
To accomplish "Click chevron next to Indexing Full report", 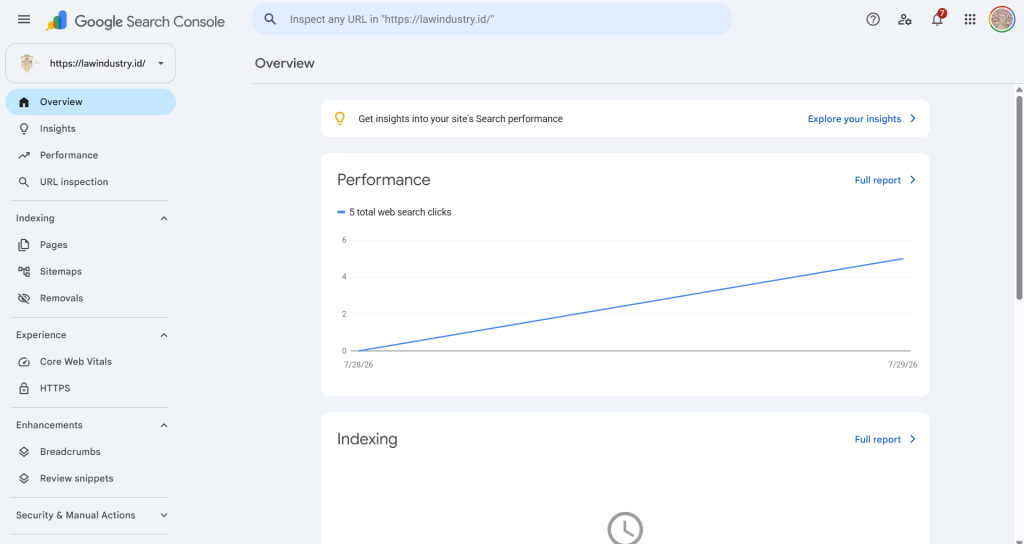I will 913,440.
